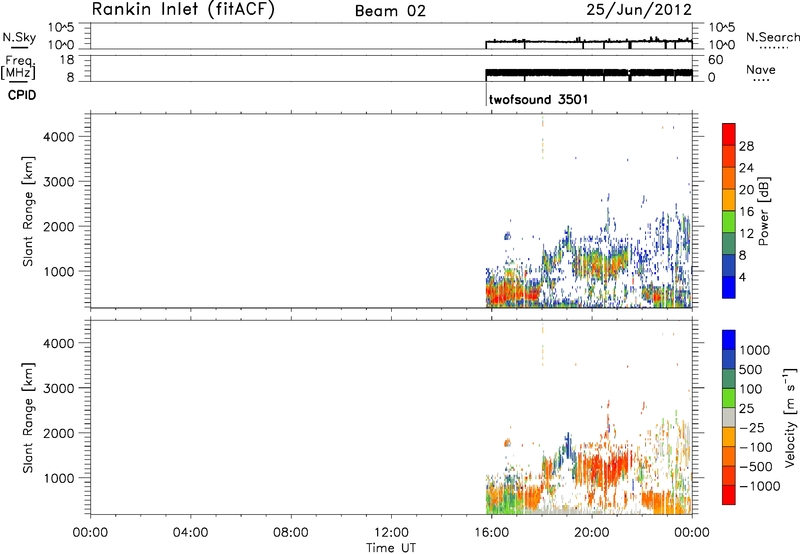The image size is (800, 554).
Task: Click the 2000 range label in the velocity panel
Action: click(x=59, y=433)
